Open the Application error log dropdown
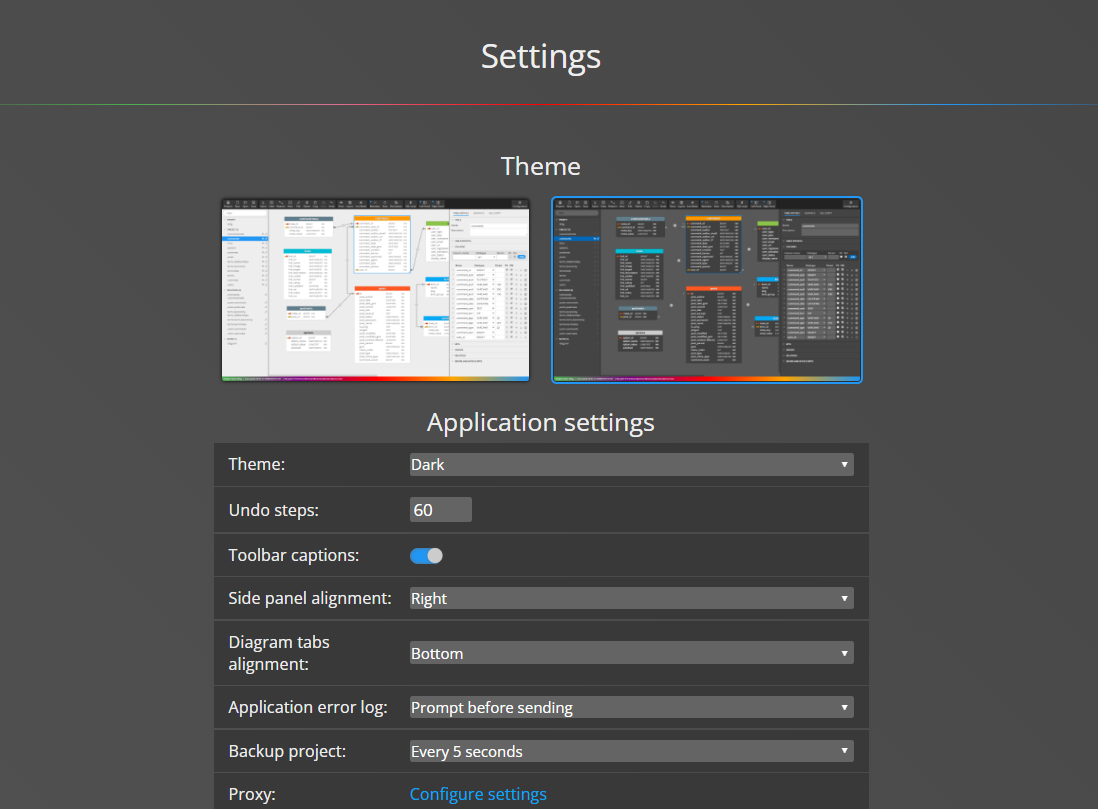This screenshot has height=809, width=1098. coord(630,707)
